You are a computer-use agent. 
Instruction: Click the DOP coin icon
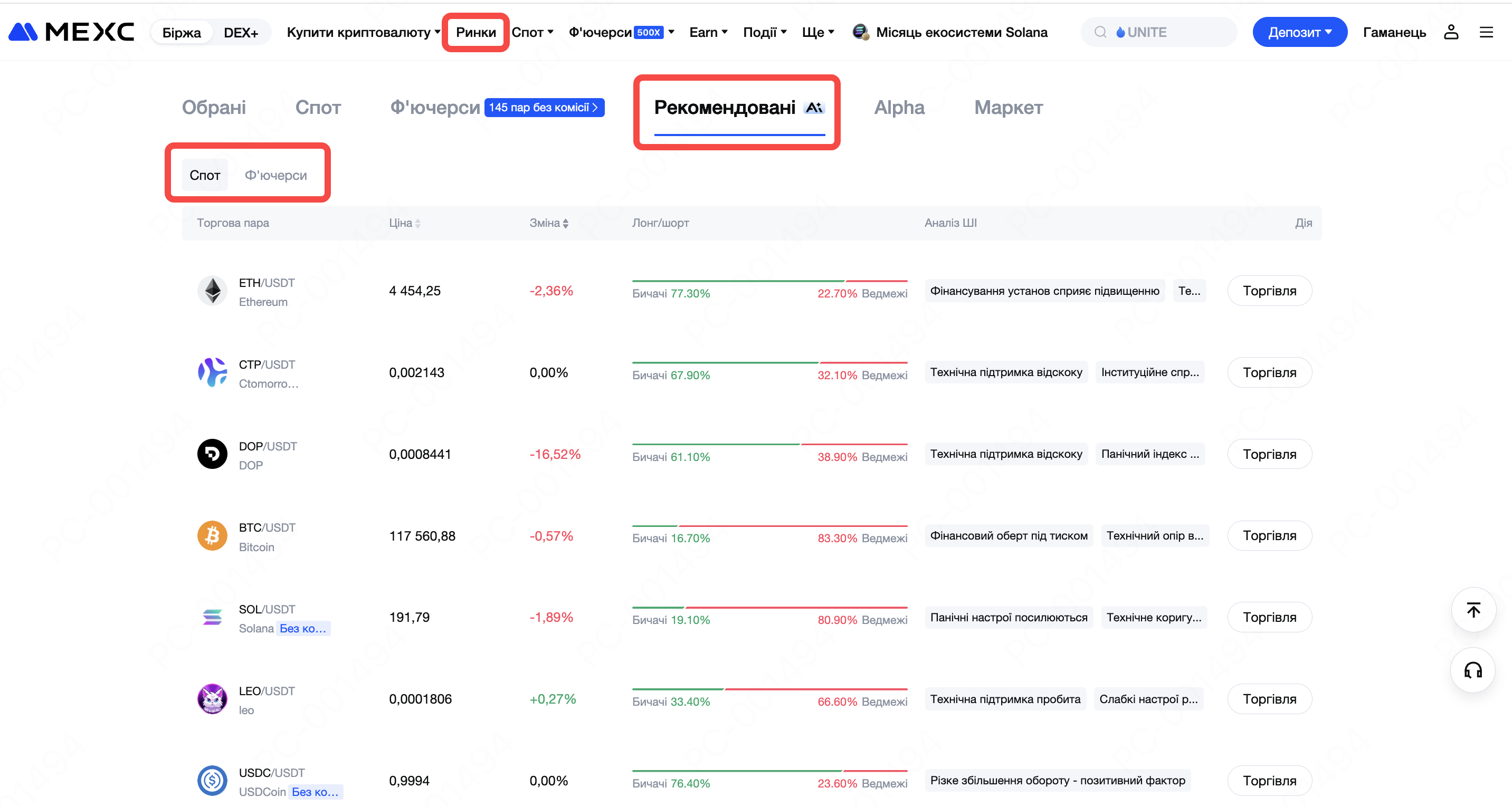(x=213, y=454)
